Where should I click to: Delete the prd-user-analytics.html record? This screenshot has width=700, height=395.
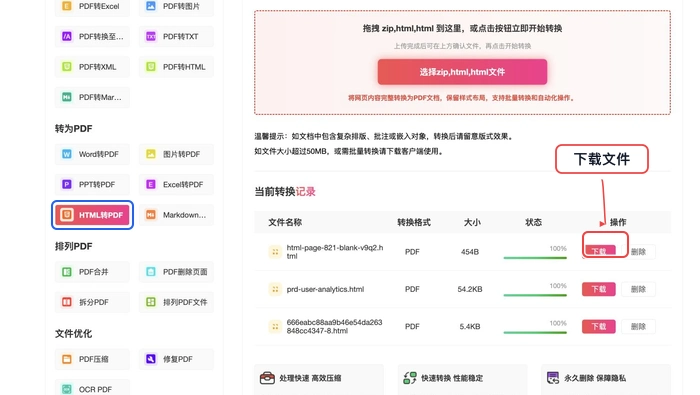click(x=638, y=289)
